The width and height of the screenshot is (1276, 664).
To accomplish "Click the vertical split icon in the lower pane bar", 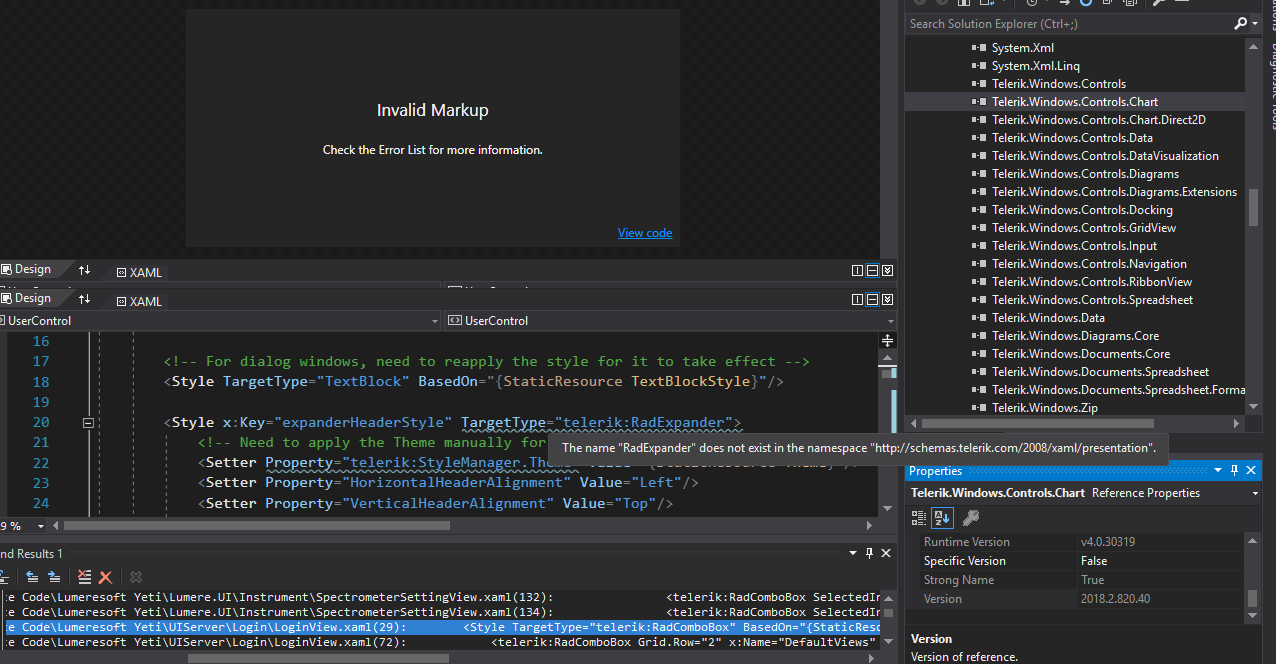I will pyautogui.click(x=857, y=300).
